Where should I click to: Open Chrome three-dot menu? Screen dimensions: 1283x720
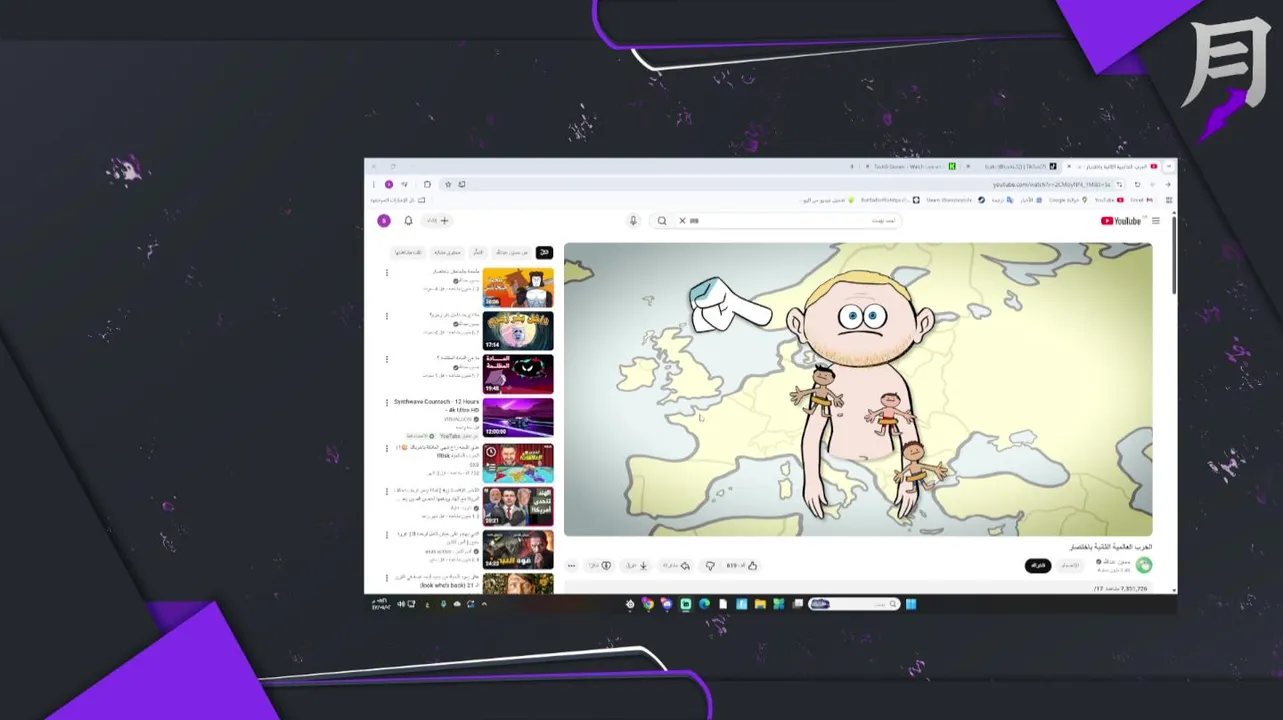click(x=374, y=184)
